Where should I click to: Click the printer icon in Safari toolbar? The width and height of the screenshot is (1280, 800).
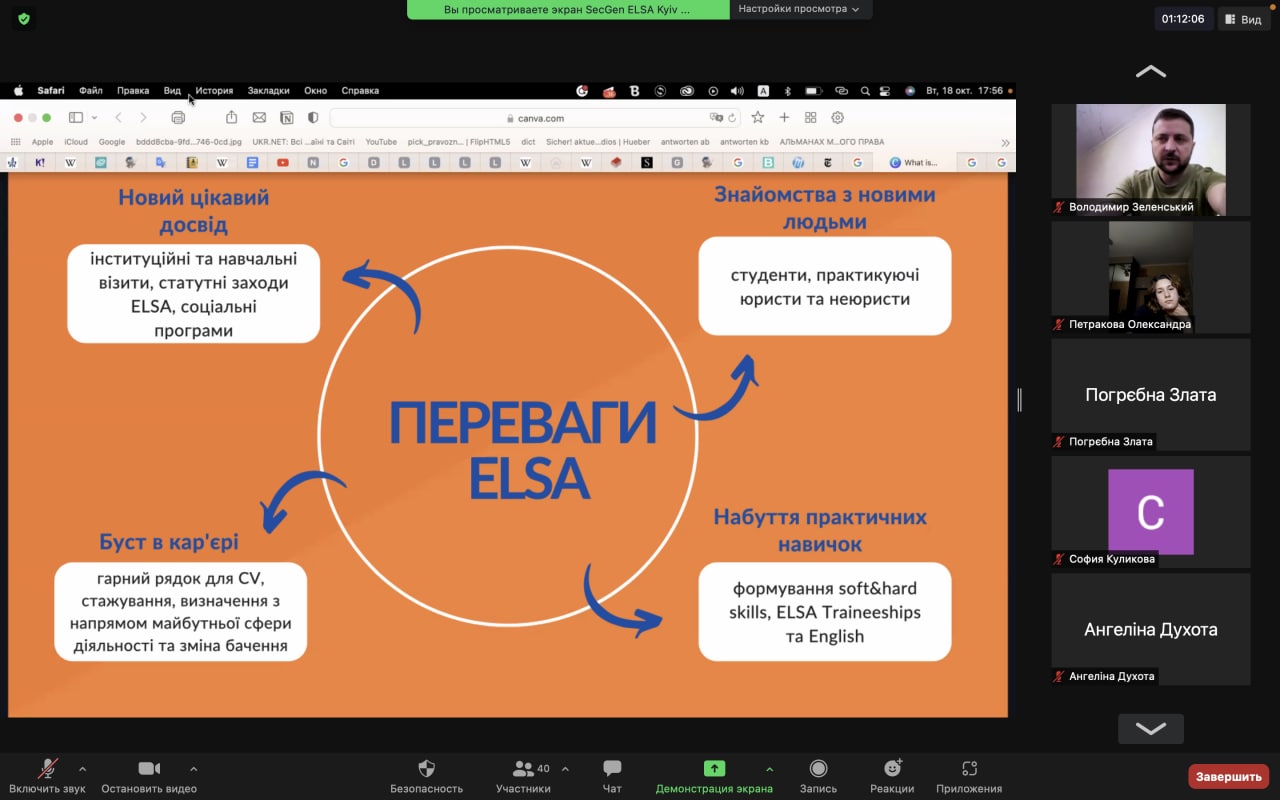tap(178, 118)
